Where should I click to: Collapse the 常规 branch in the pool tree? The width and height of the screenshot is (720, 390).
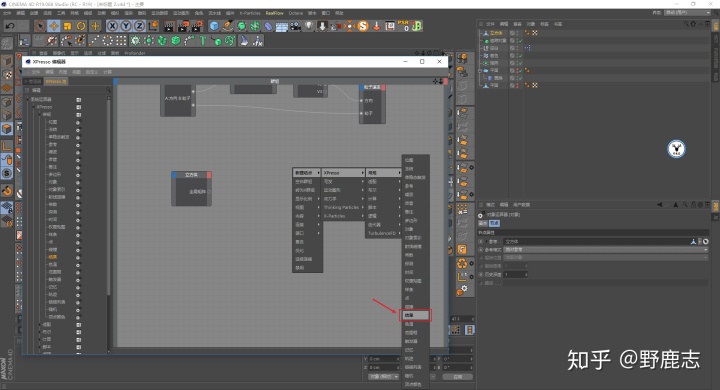click(x=40, y=114)
